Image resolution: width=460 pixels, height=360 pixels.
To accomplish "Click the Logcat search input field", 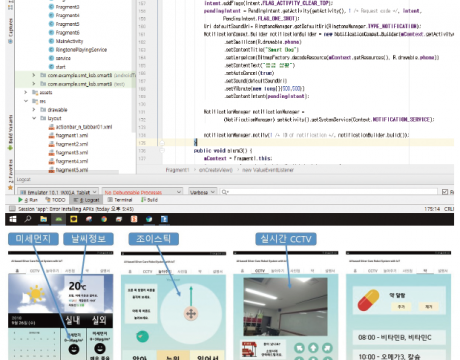I will pos(329,192).
